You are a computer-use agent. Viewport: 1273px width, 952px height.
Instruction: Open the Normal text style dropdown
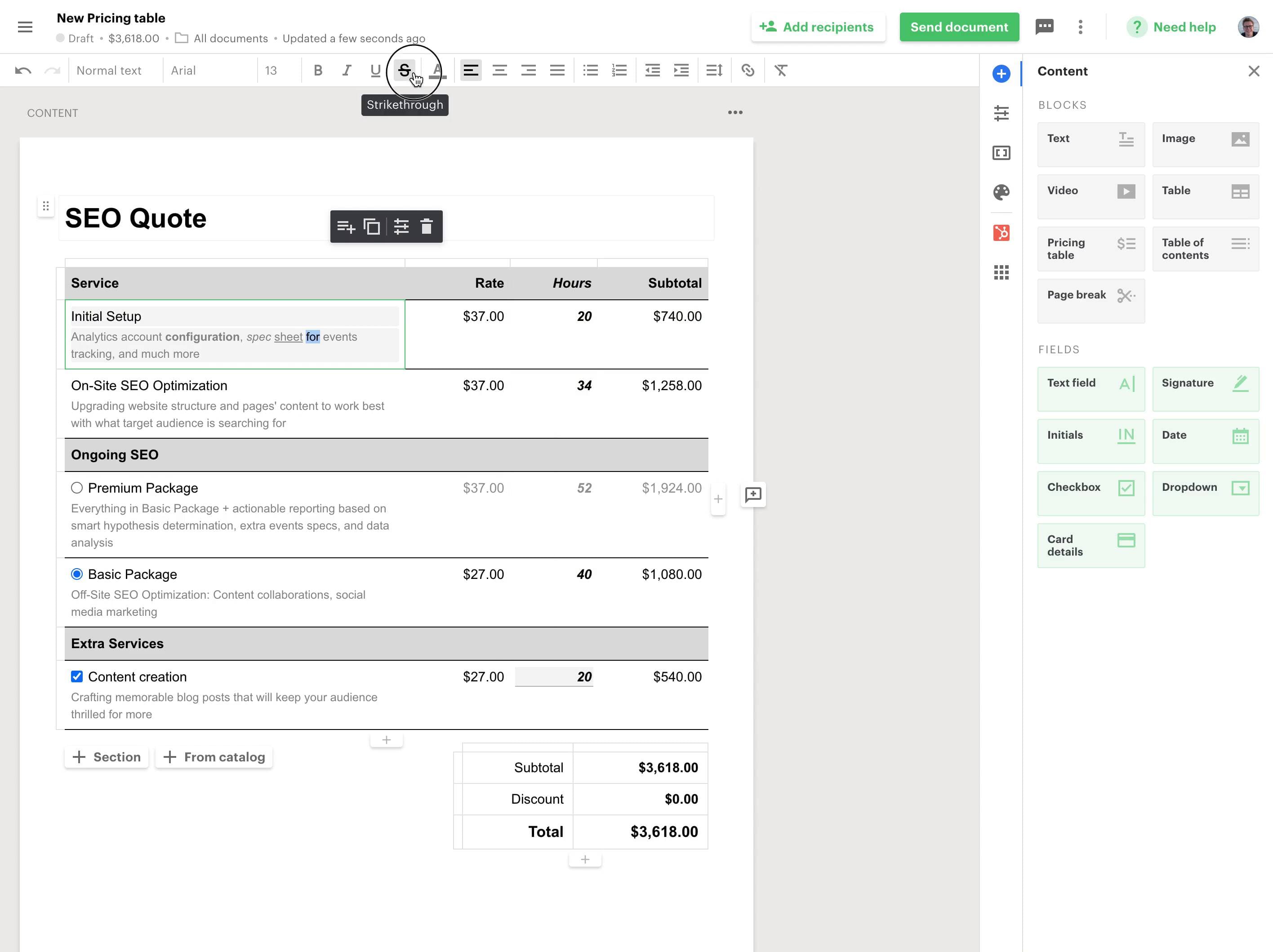[115, 71]
